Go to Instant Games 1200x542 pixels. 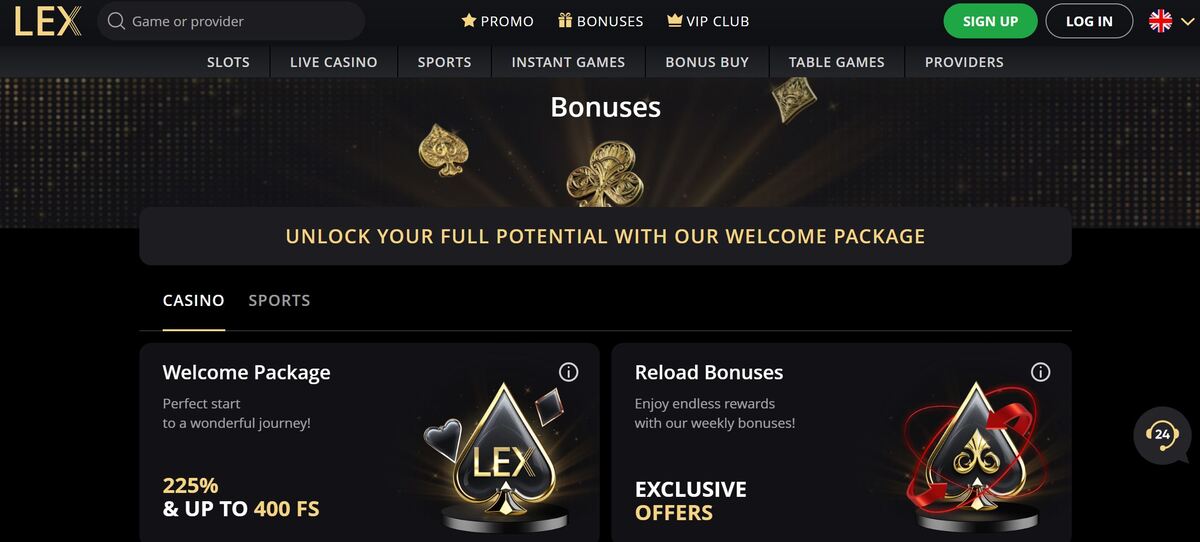[x=568, y=62]
